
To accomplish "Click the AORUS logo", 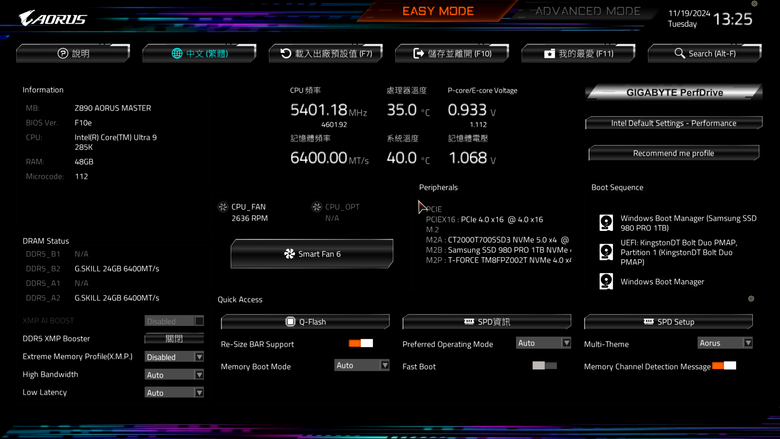I will click(53, 18).
